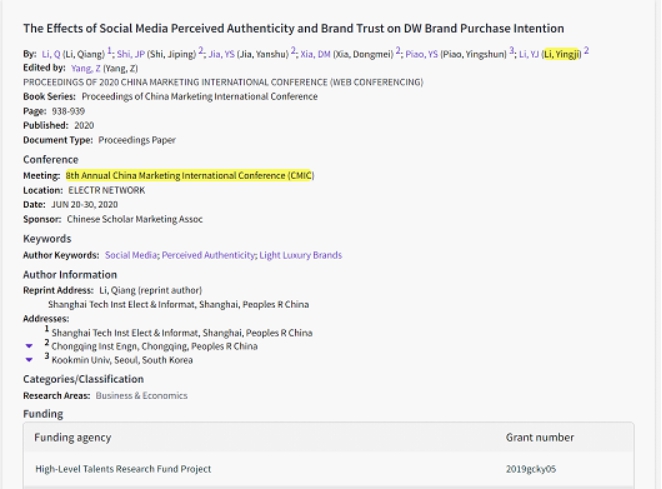Screen dimensions: 662x489
Task: Click the High-Level Talents Research Fund Project row
Action: tap(123, 469)
